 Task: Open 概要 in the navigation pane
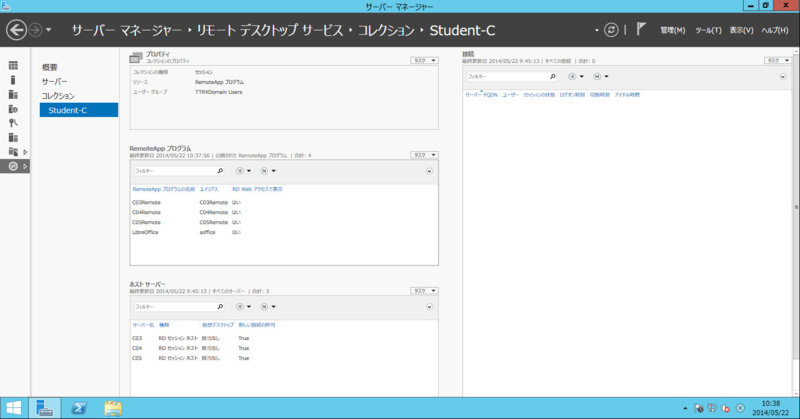coord(49,67)
